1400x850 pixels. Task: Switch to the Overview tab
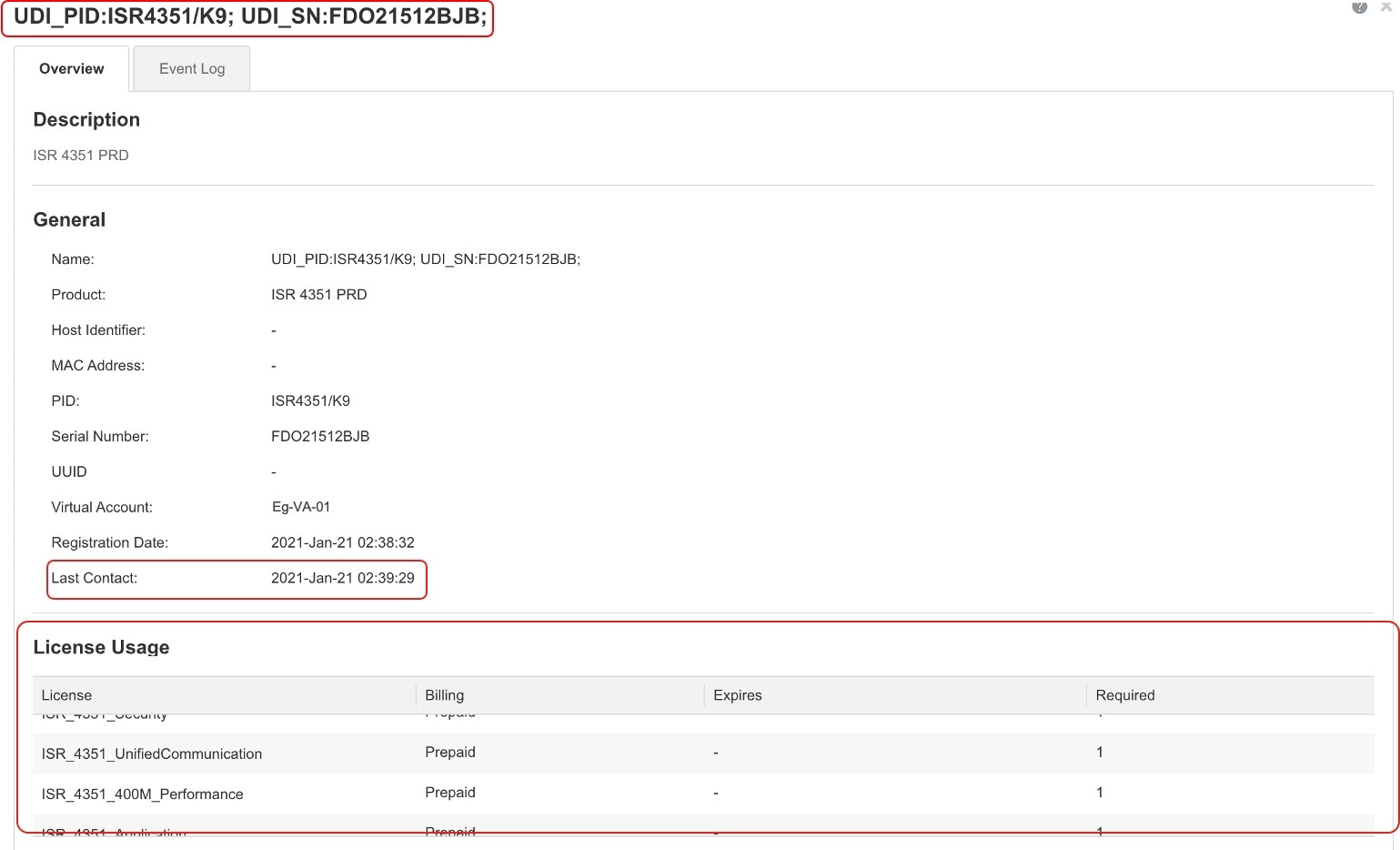pos(72,69)
